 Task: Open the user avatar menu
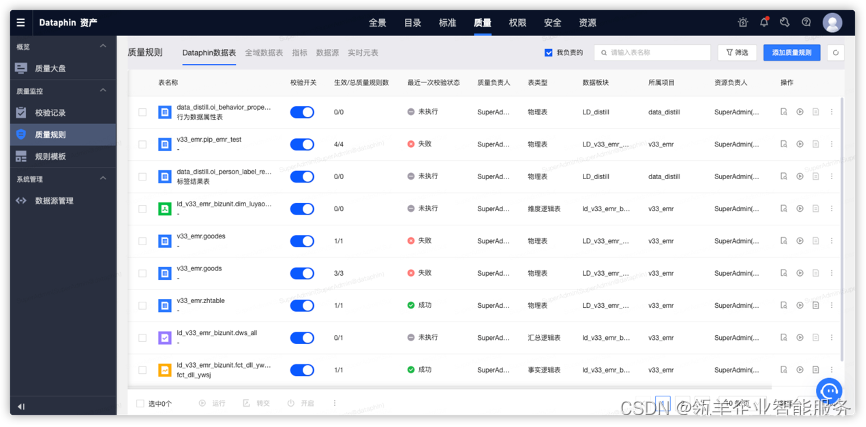(832, 23)
